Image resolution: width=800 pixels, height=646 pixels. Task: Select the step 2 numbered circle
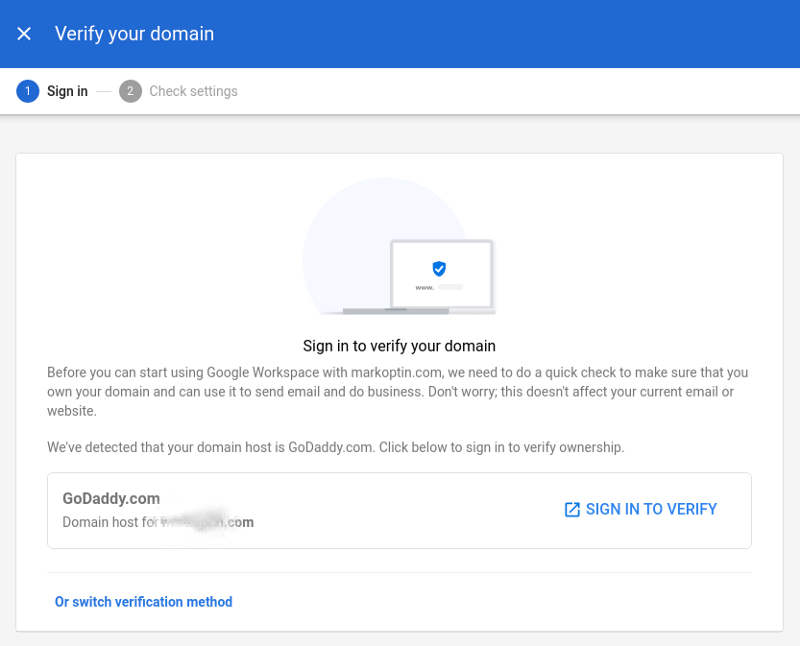coord(130,91)
